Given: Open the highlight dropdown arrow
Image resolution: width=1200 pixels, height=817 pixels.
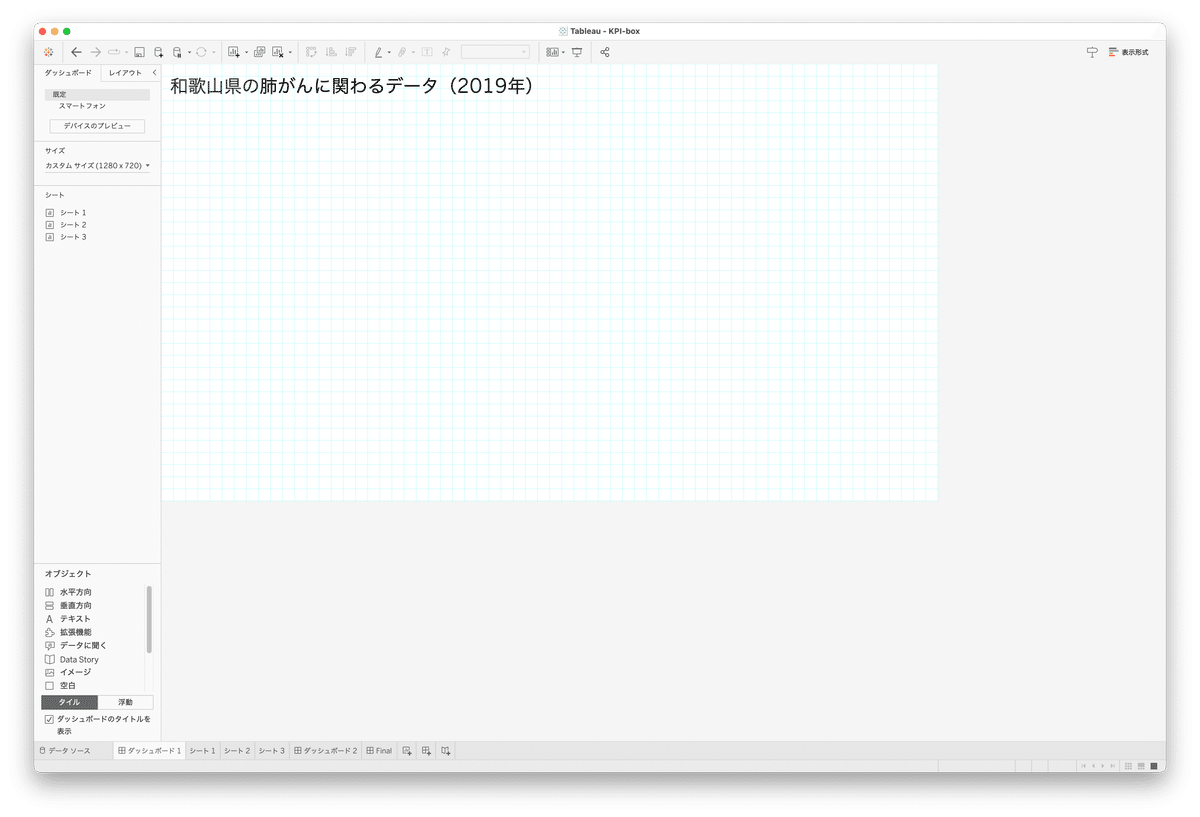Looking at the screenshot, I should (389, 53).
